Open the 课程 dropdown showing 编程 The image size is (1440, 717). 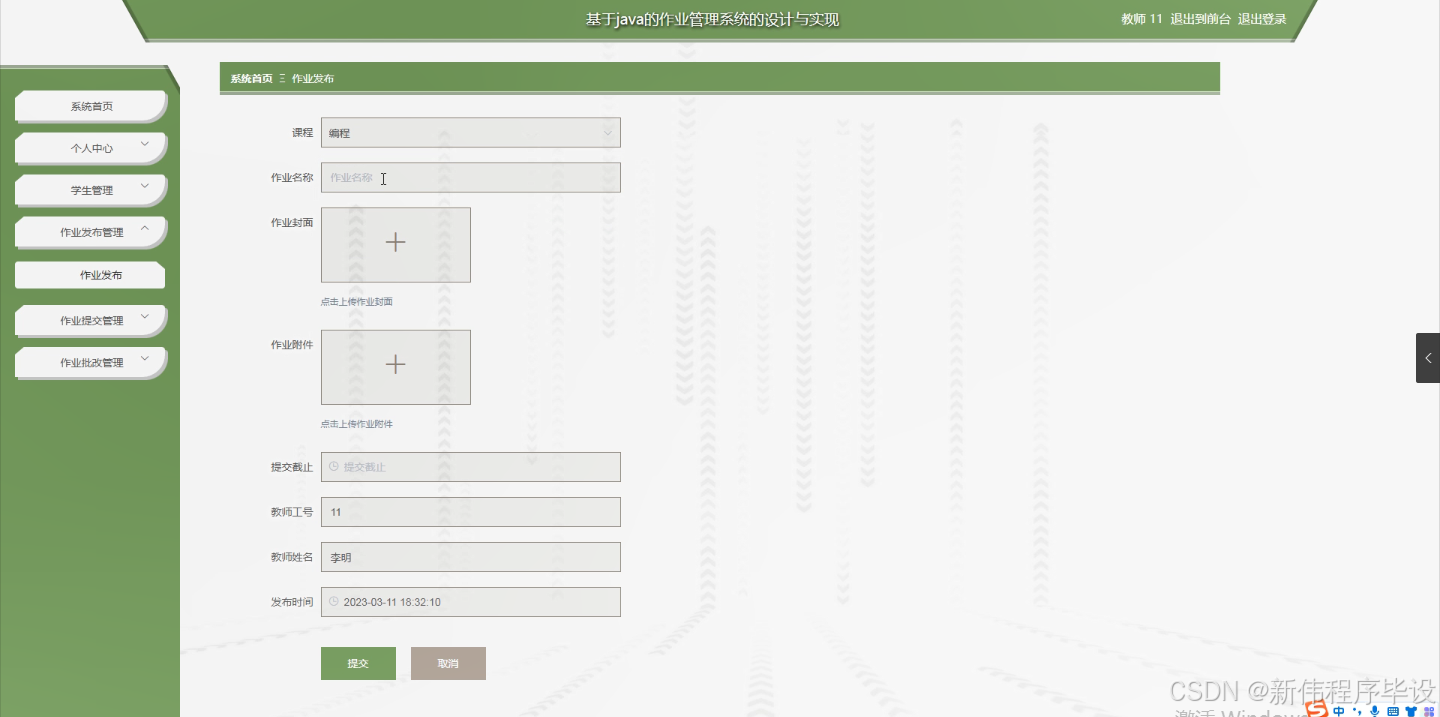[x=470, y=133]
